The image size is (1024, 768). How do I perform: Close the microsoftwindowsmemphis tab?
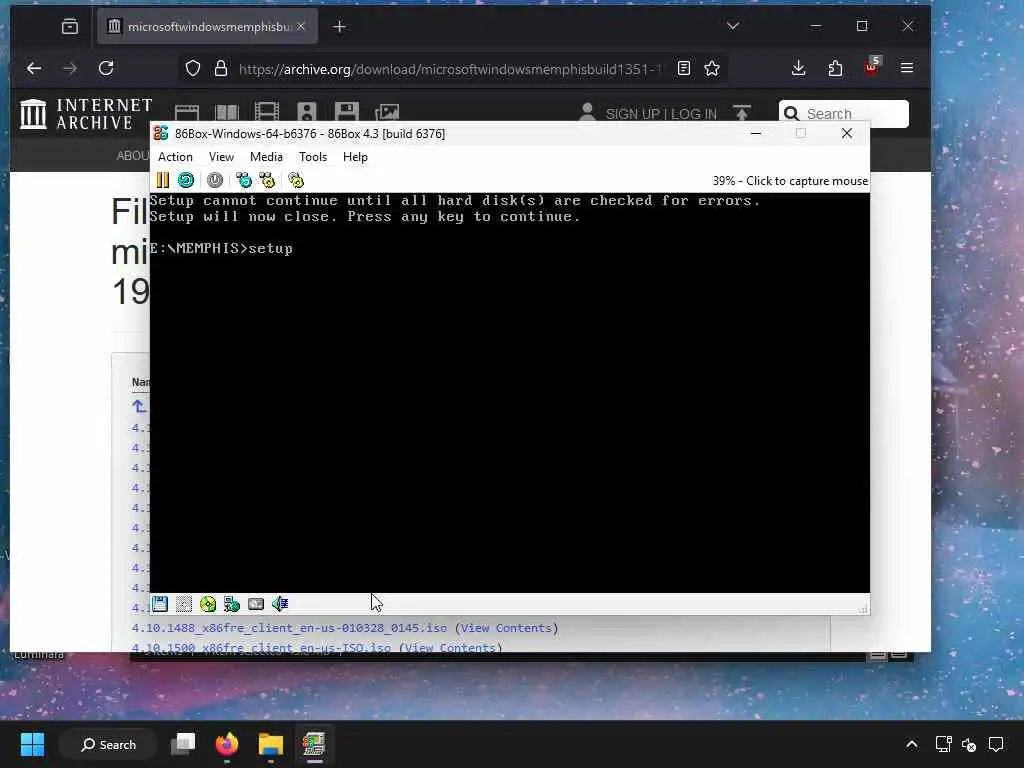pos(301,26)
